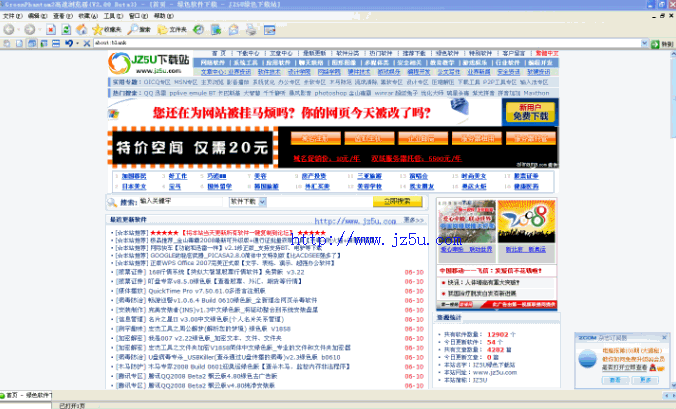This screenshot has width=676, height=409.
Task: Click the Undo blue arrow icon
Action: point(69,44)
